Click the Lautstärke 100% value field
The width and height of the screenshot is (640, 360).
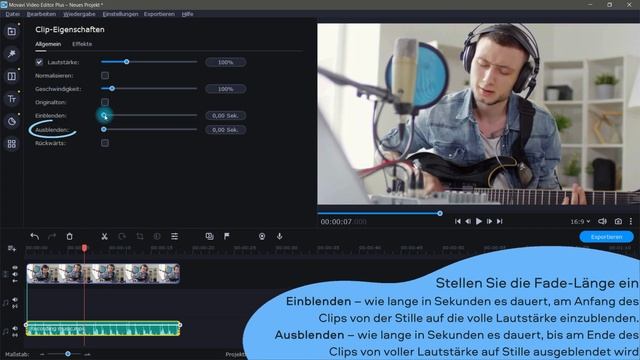tap(225, 62)
